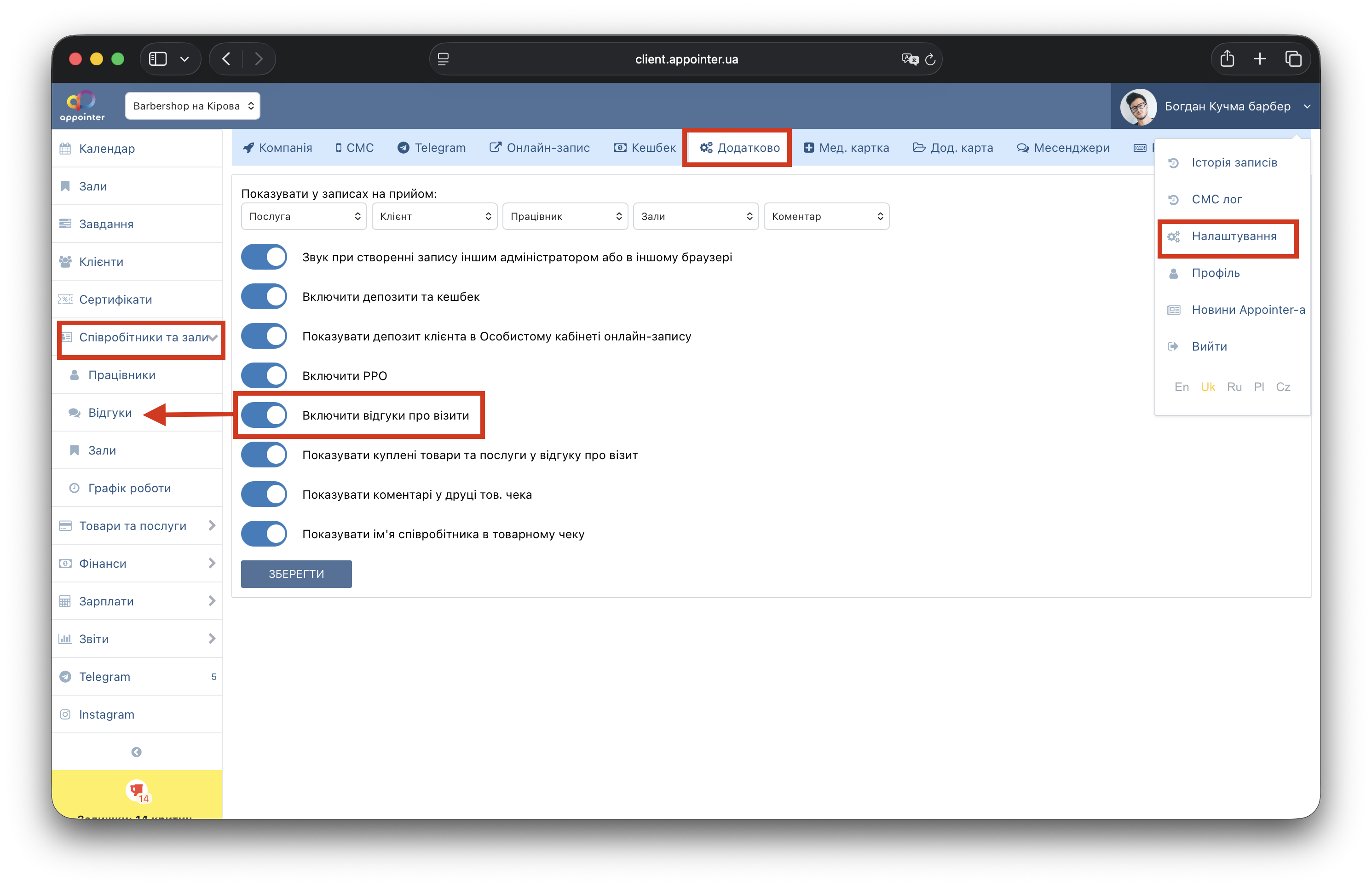This screenshot has width=1372, height=887.
Task: Open the 'Послуга' dropdown selector
Action: coord(304,217)
